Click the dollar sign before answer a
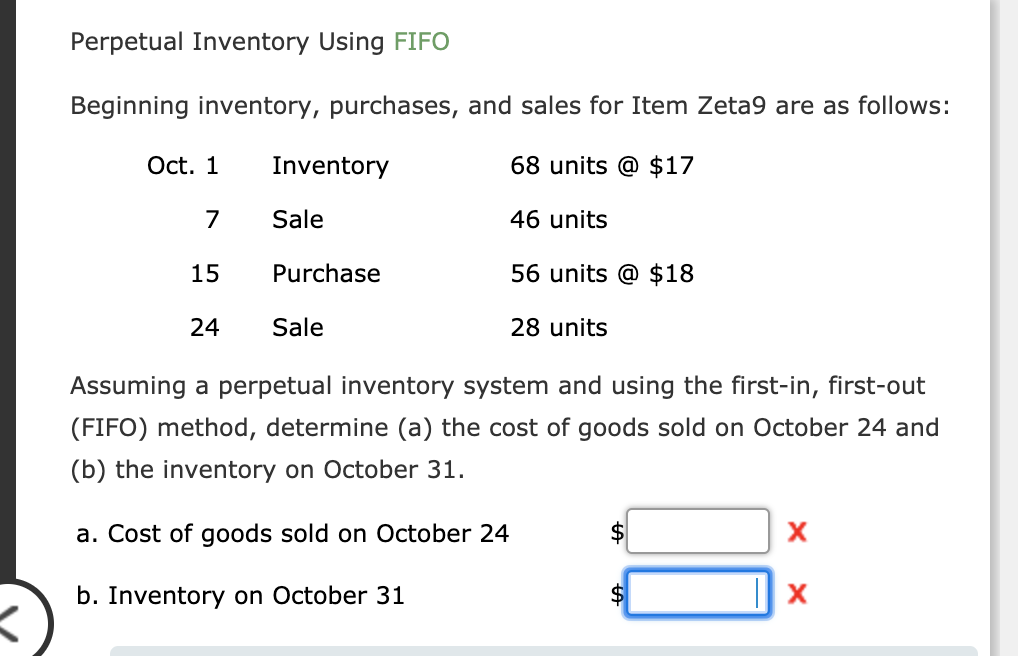The height and width of the screenshot is (656, 1018). point(617,533)
